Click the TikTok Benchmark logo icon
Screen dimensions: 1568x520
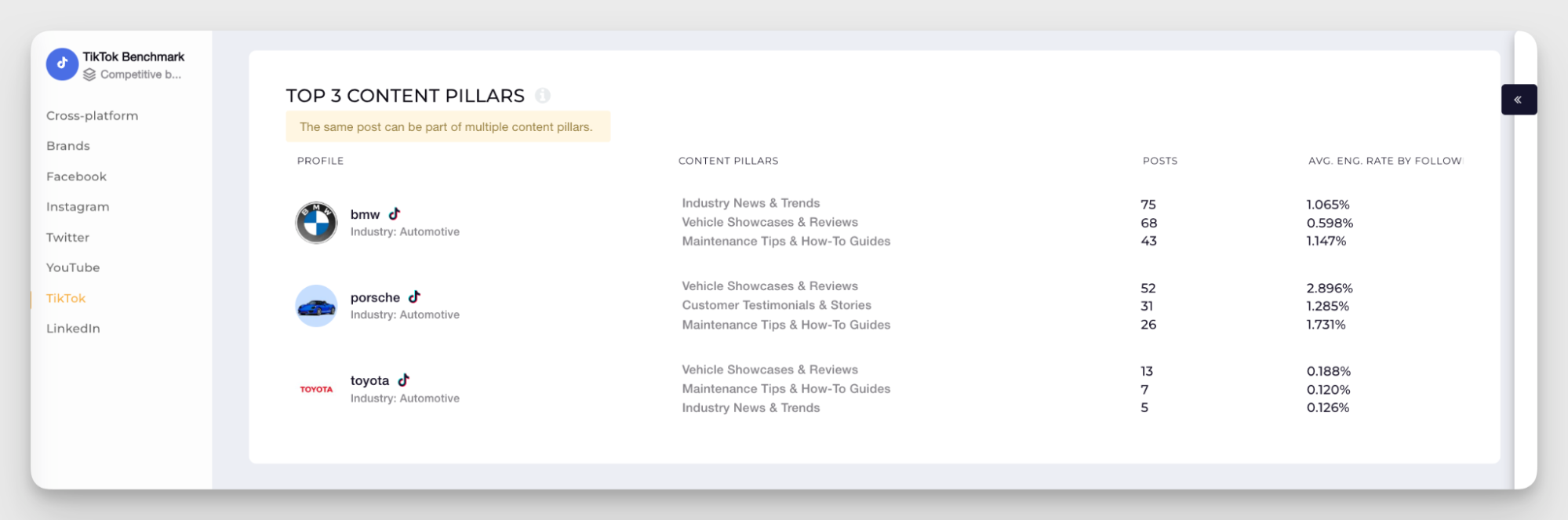[62, 64]
